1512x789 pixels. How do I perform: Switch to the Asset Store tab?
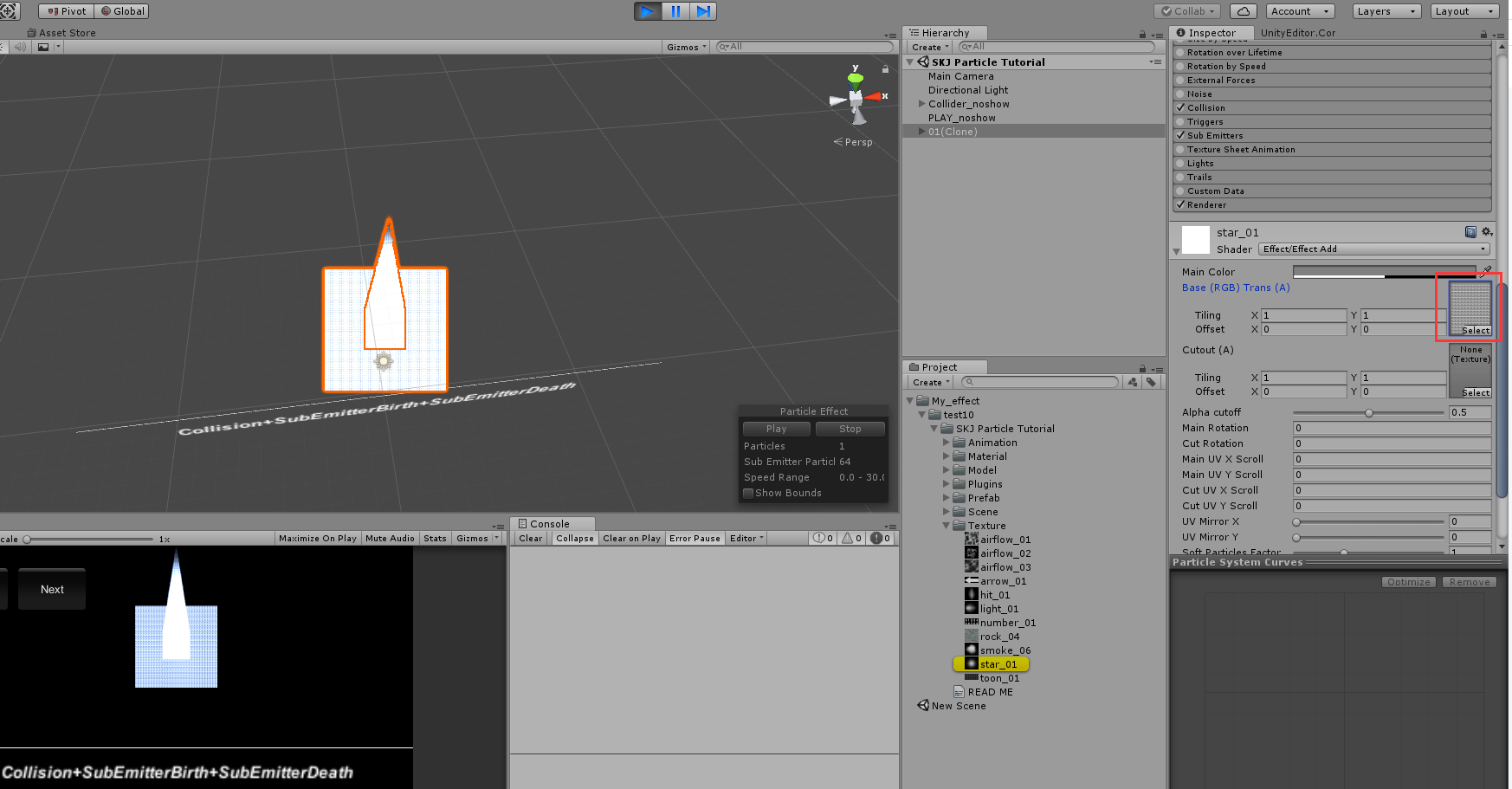[x=61, y=33]
